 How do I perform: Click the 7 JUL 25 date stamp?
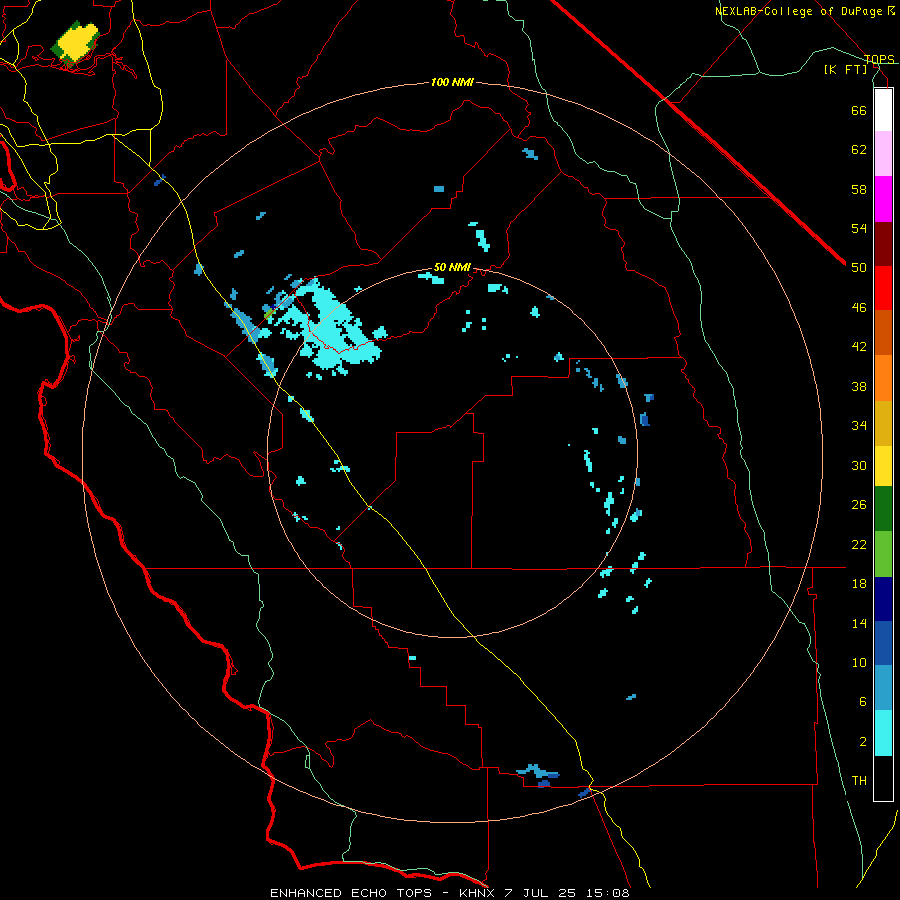click(542, 893)
